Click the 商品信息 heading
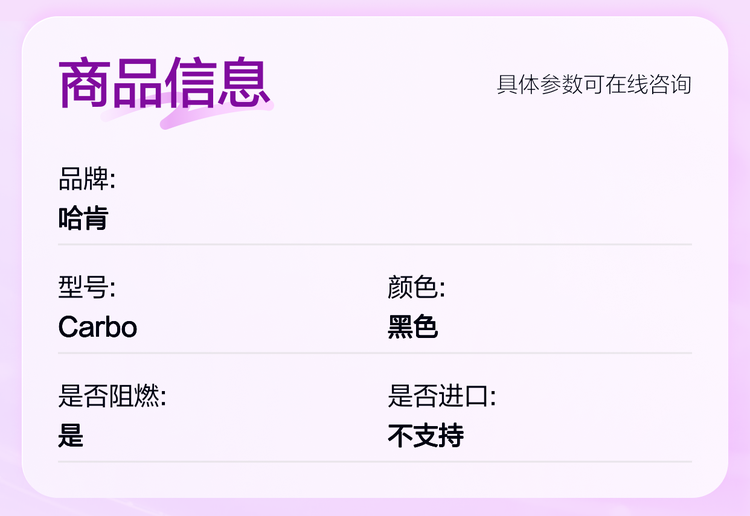 tap(165, 83)
